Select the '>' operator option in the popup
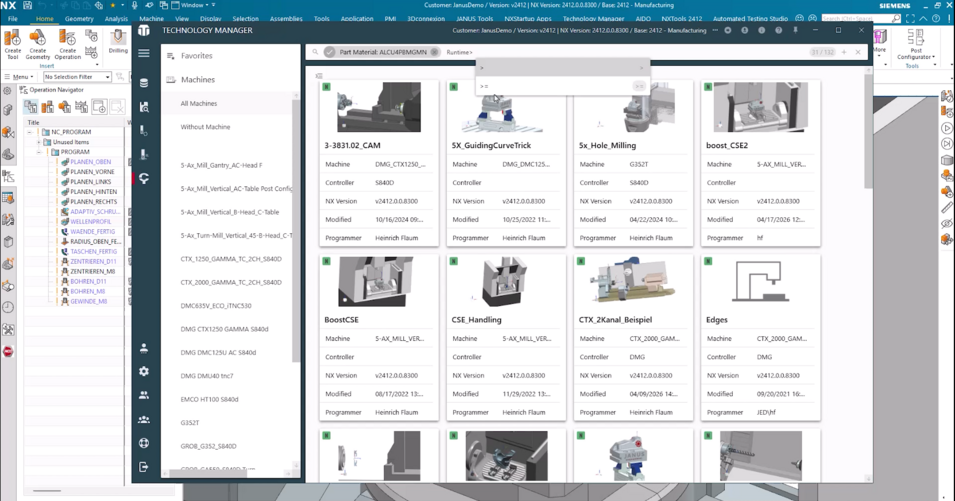Image resolution: width=955 pixels, height=501 pixels. click(562, 68)
